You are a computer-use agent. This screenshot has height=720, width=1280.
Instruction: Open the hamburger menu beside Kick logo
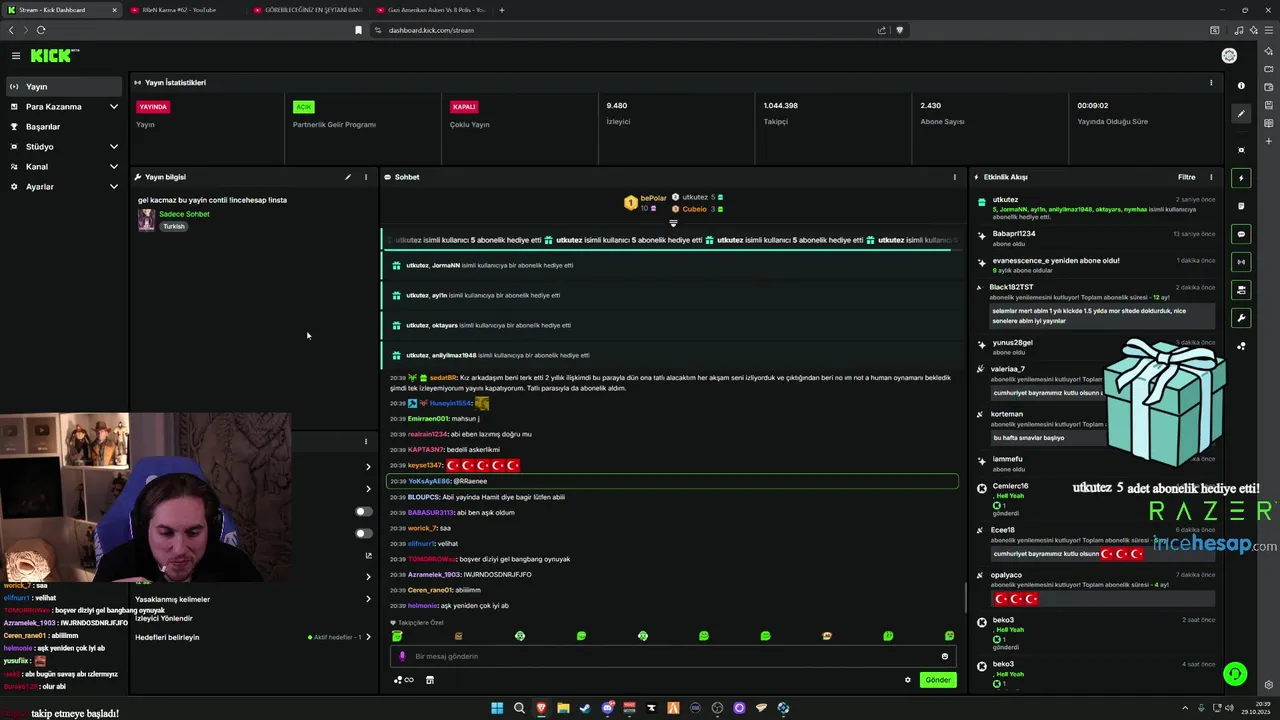pyautogui.click(x=16, y=56)
